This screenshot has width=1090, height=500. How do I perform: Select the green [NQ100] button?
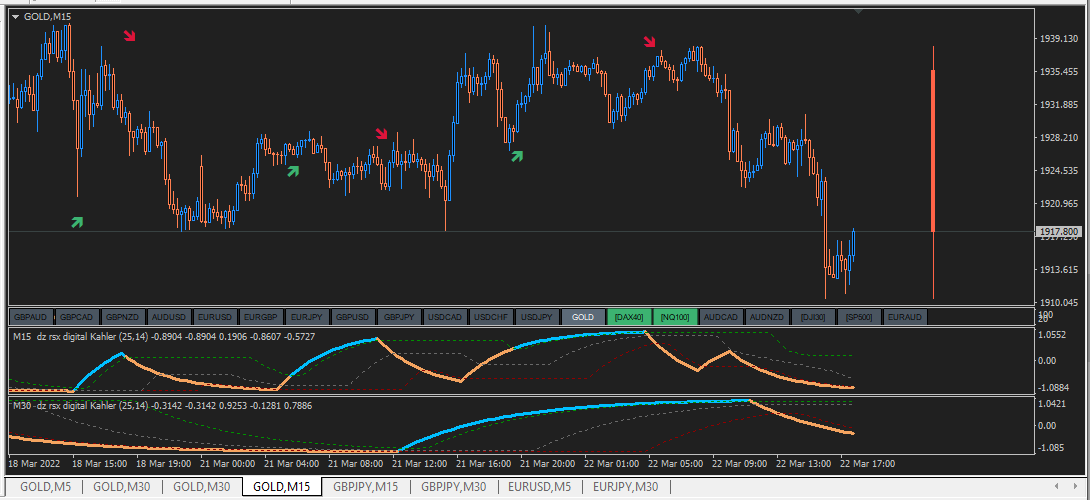(x=675, y=317)
